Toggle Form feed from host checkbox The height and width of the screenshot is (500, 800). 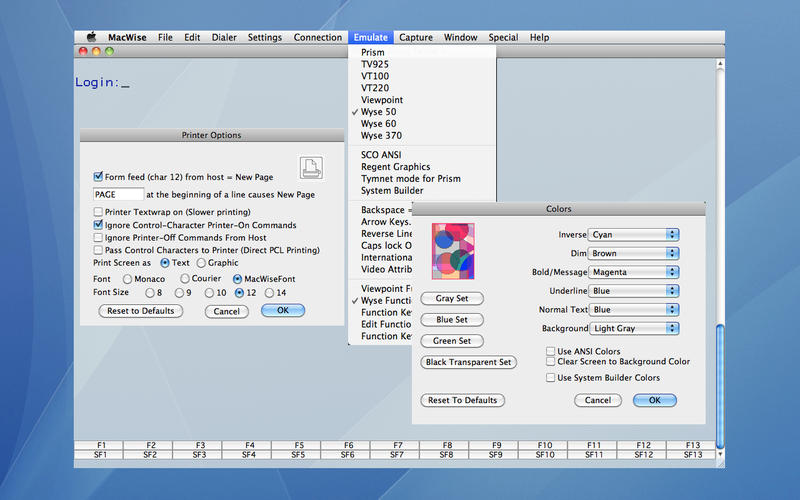point(98,177)
